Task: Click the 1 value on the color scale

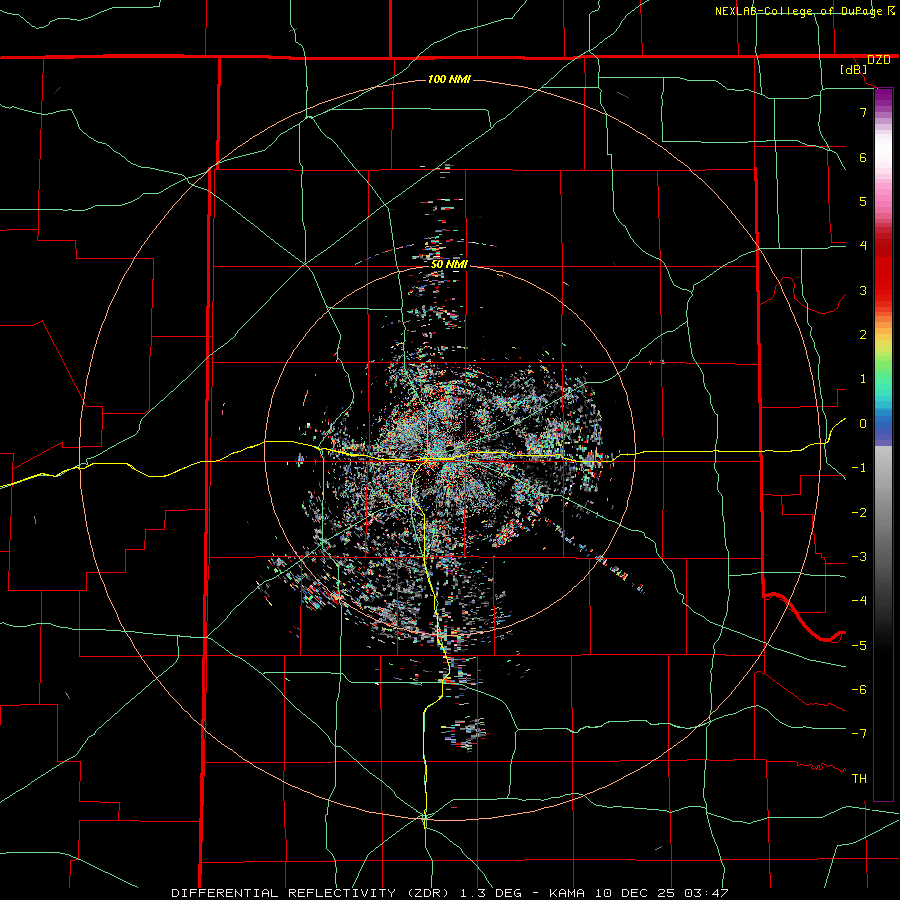Action: coord(863,379)
